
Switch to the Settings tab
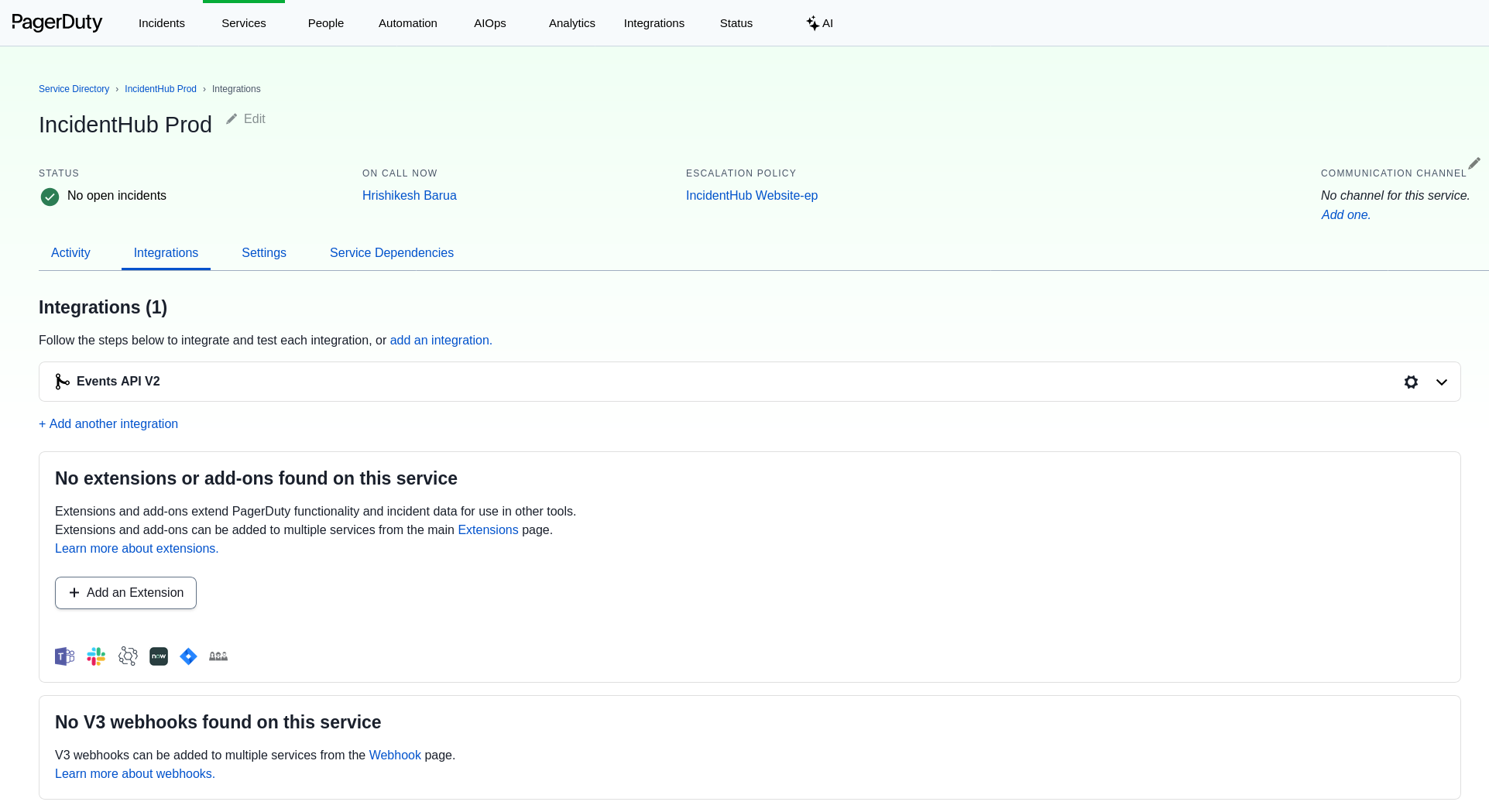(x=264, y=253)
